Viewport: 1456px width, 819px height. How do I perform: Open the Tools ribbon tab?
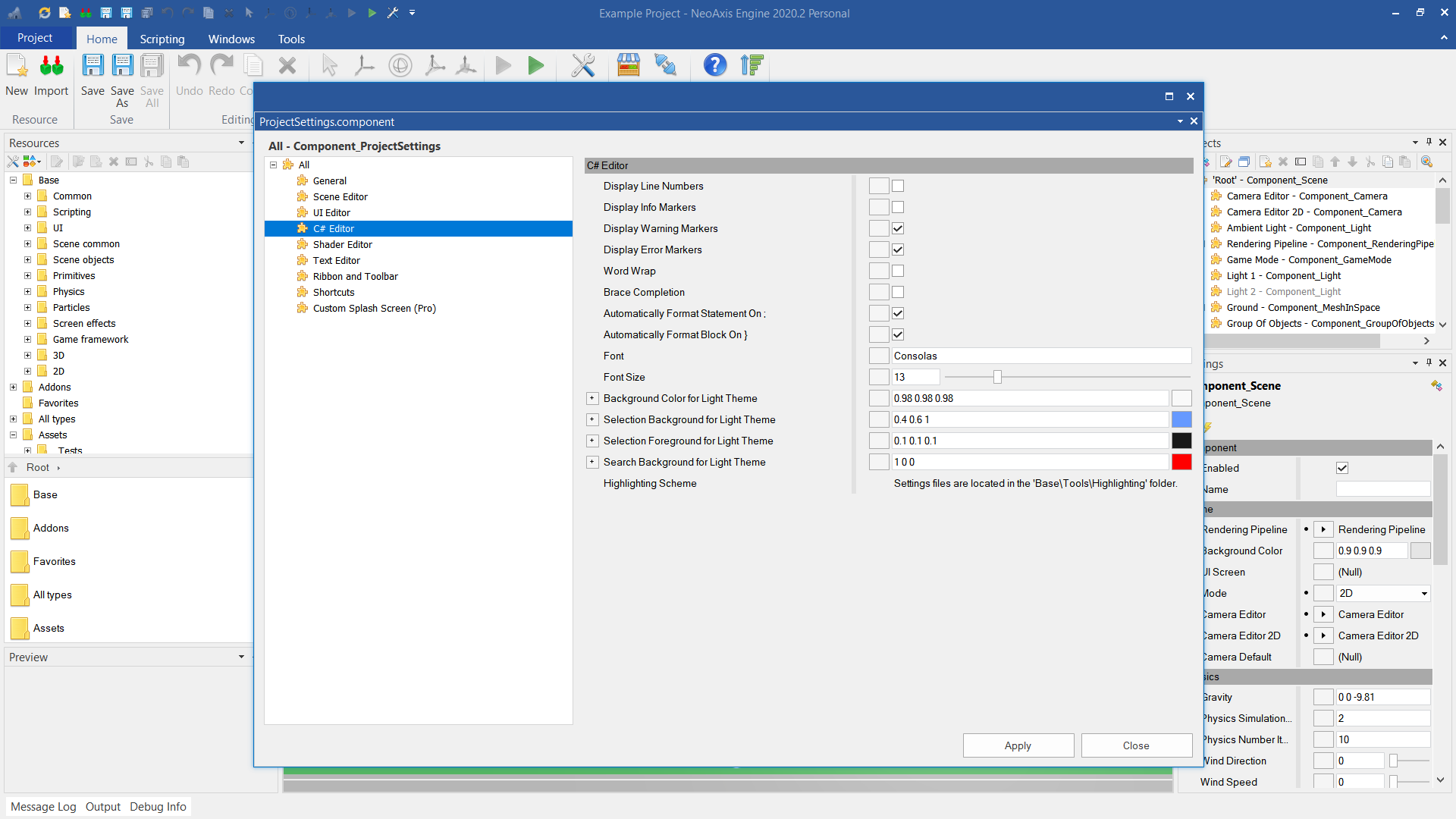click(x=290, y=39)
